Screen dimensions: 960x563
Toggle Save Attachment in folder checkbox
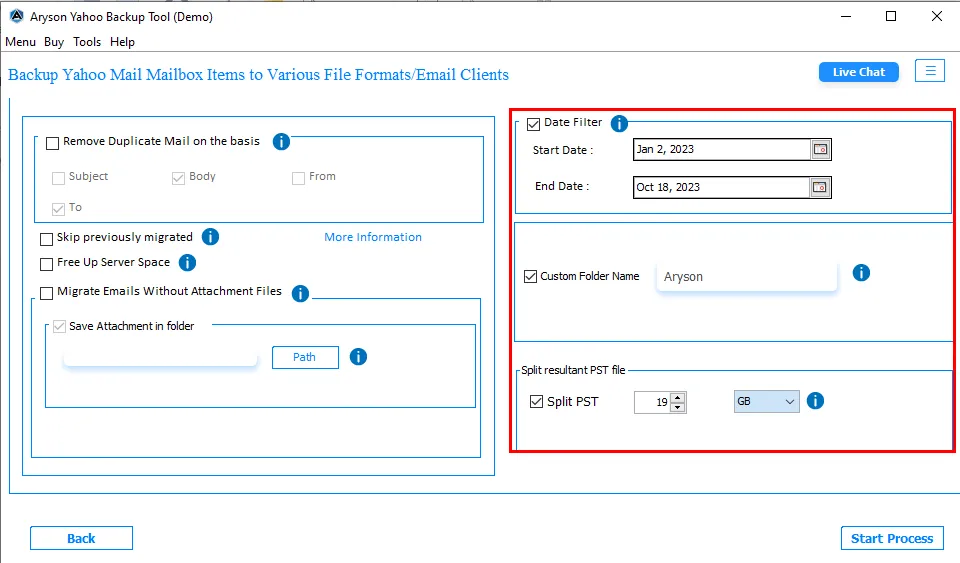point(59,327)
